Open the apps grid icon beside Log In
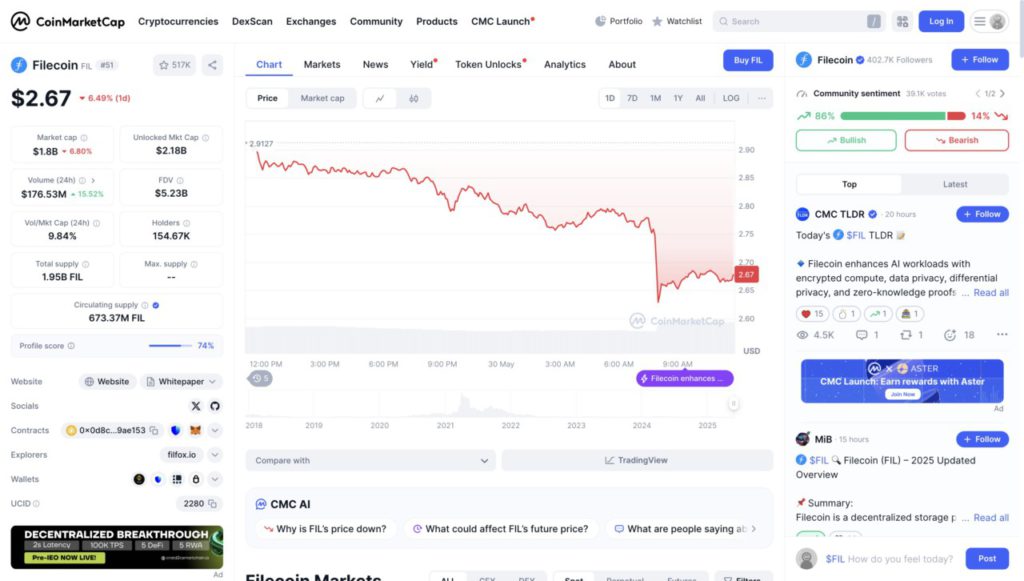Screen dimensions: 1024x581 (902, 21)
